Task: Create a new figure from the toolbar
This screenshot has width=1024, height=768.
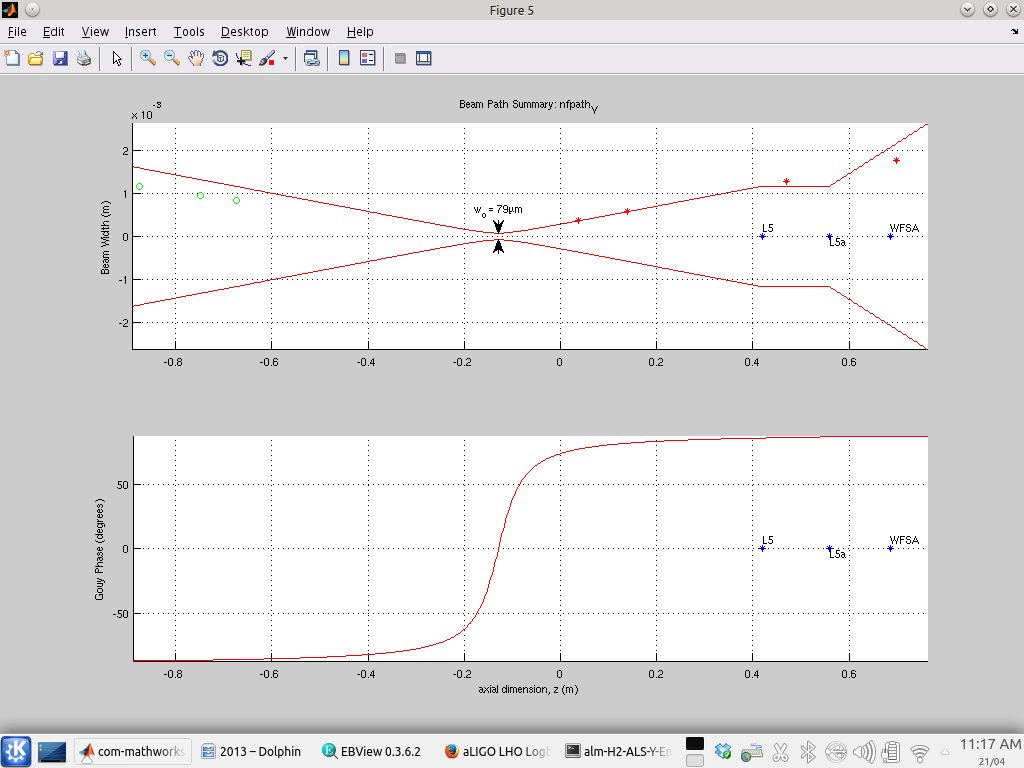Action: point(12,58)
